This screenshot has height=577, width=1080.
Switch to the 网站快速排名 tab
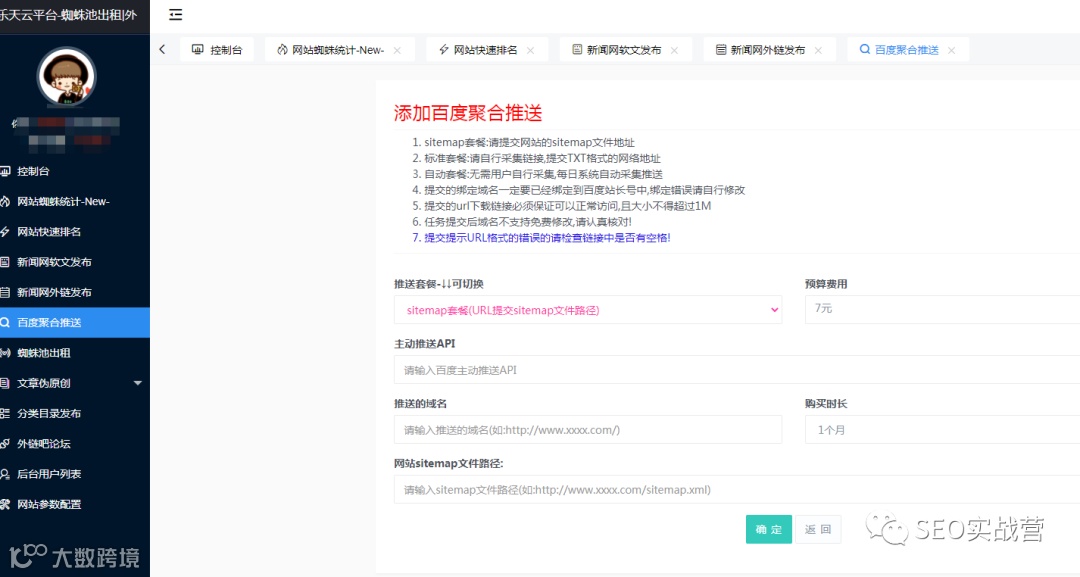click(x=485, y=50)
